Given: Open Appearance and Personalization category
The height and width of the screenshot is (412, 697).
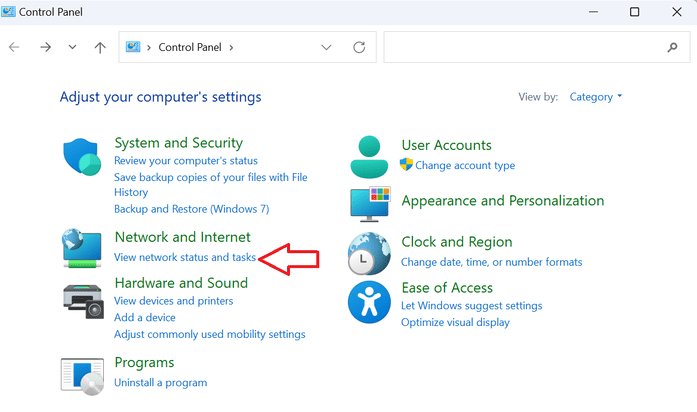Looking at the screenshot, I should (x=503, y=201).
